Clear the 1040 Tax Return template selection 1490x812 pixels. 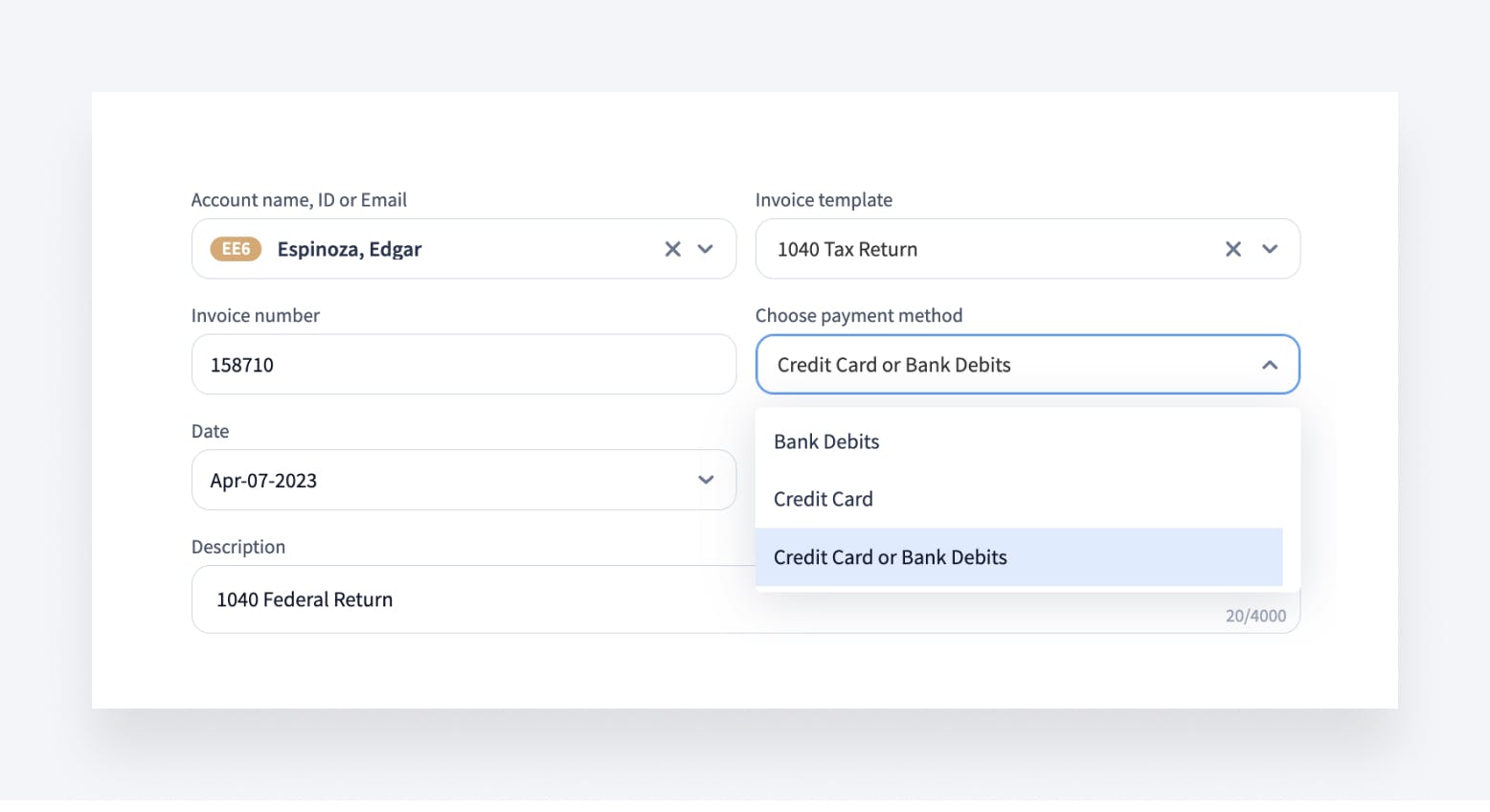(x=1233, y=249)
